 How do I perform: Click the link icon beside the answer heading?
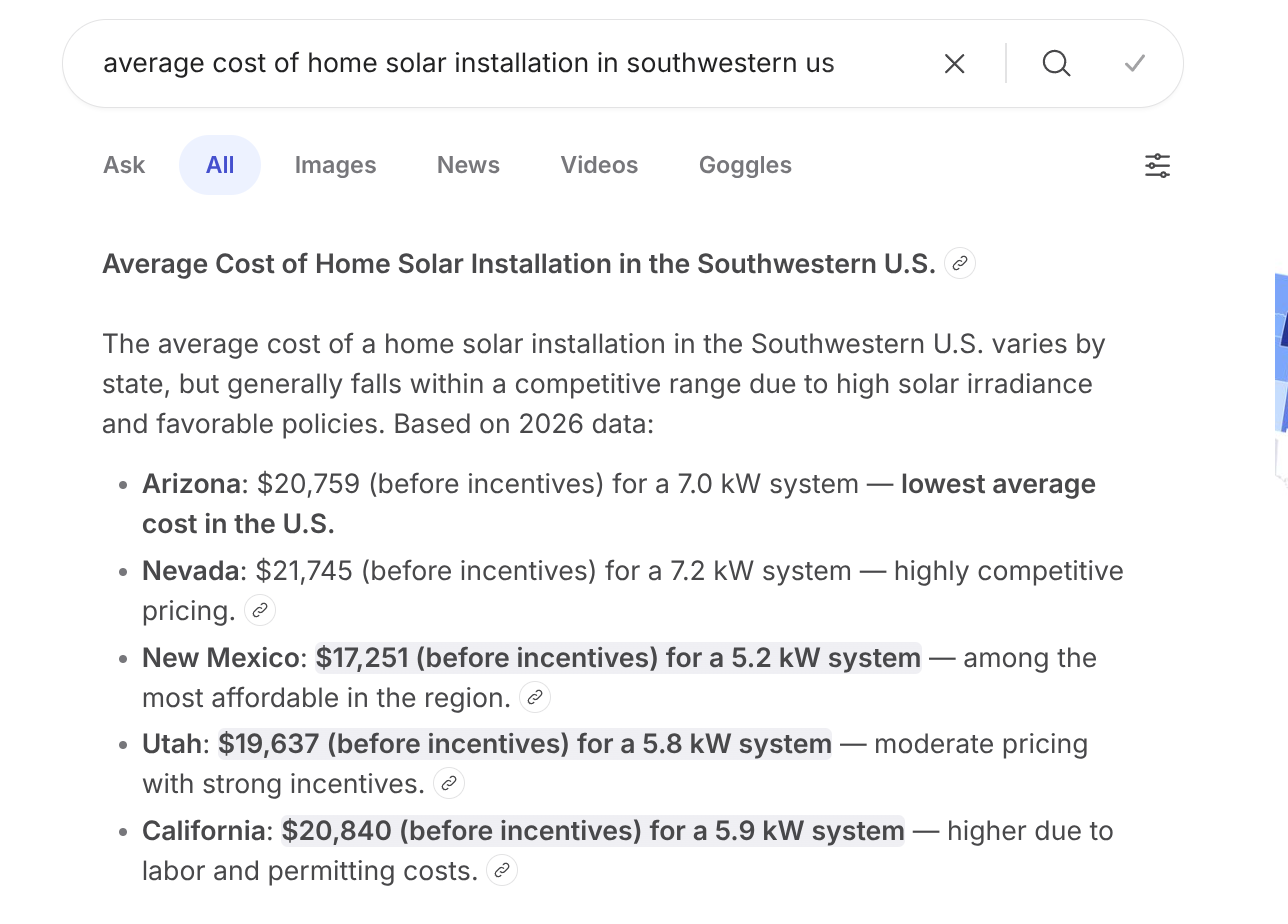[x=960, y=264]
